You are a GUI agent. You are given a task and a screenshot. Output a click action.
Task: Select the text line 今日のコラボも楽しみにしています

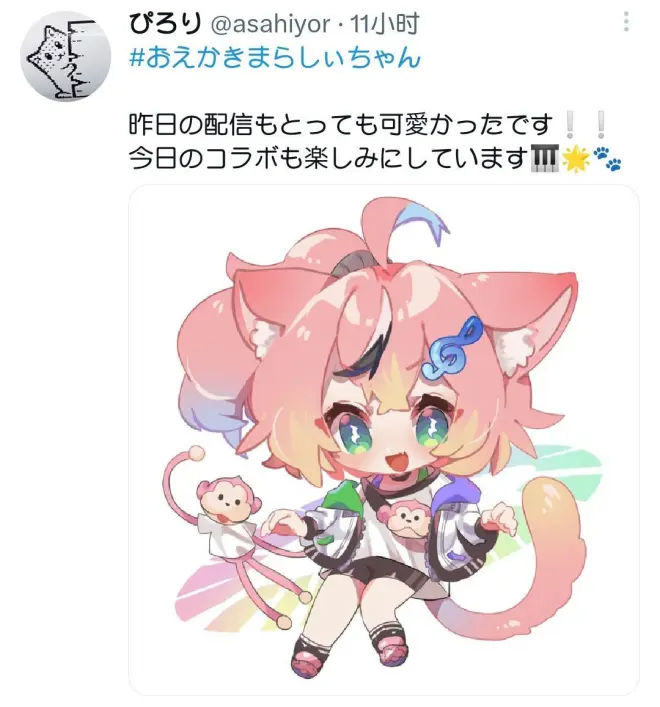point(329,158)
